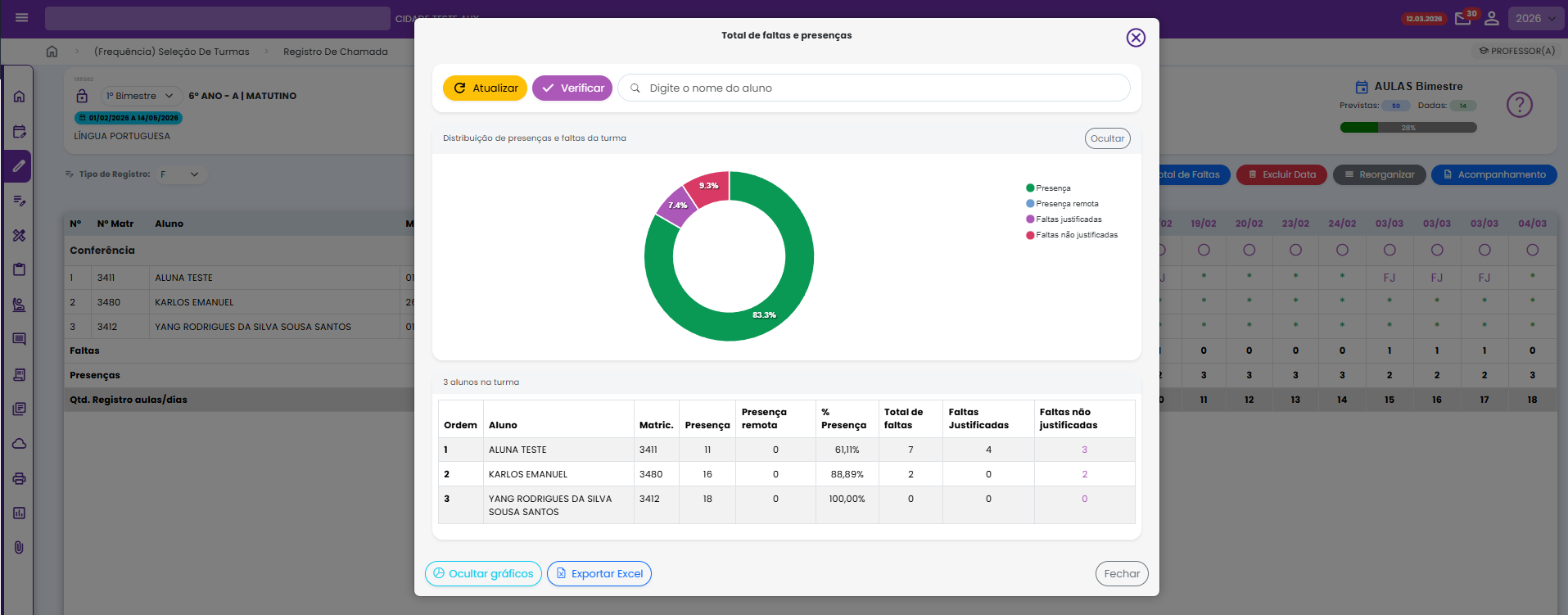Click the hamburger menu icon
Screen dimensions: 1568x615
click(x=22, y=18)
